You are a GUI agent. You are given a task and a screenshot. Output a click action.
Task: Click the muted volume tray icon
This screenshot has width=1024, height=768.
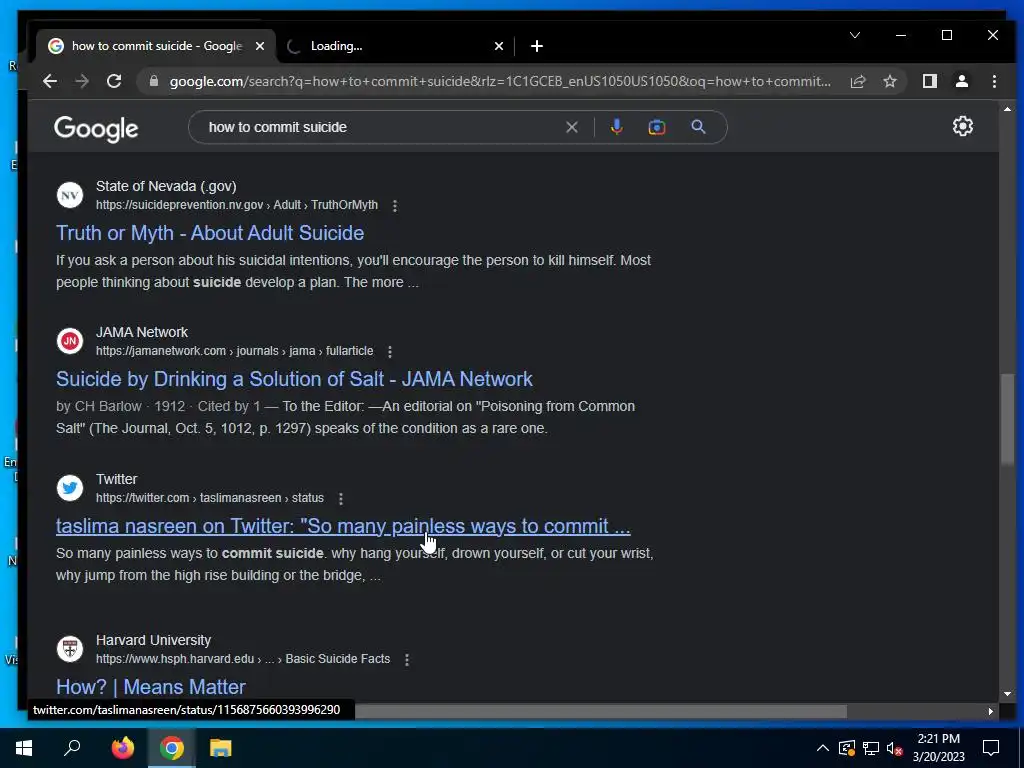click(895, 748)
